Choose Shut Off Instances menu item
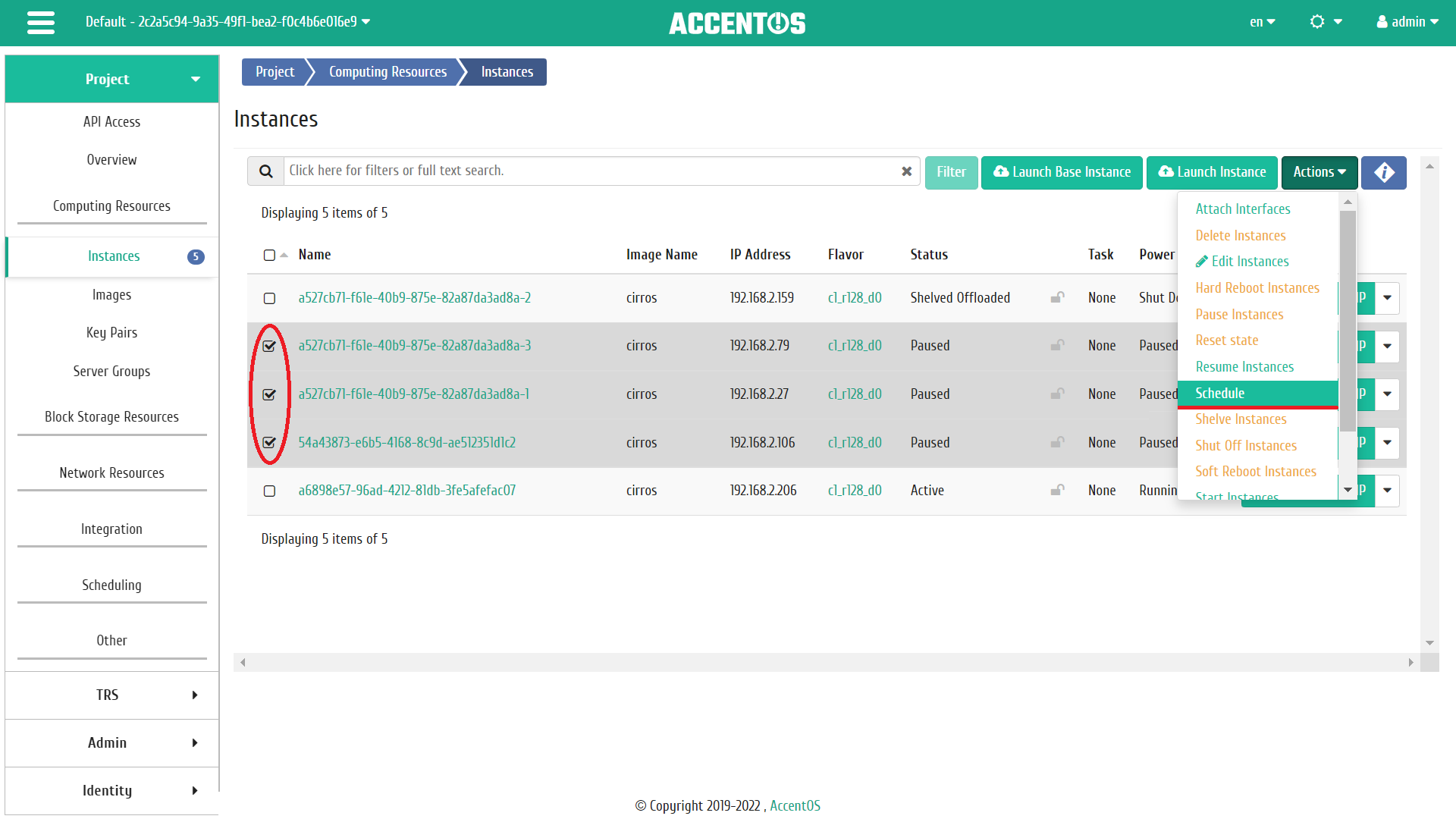 click(x=1246, y=446)
